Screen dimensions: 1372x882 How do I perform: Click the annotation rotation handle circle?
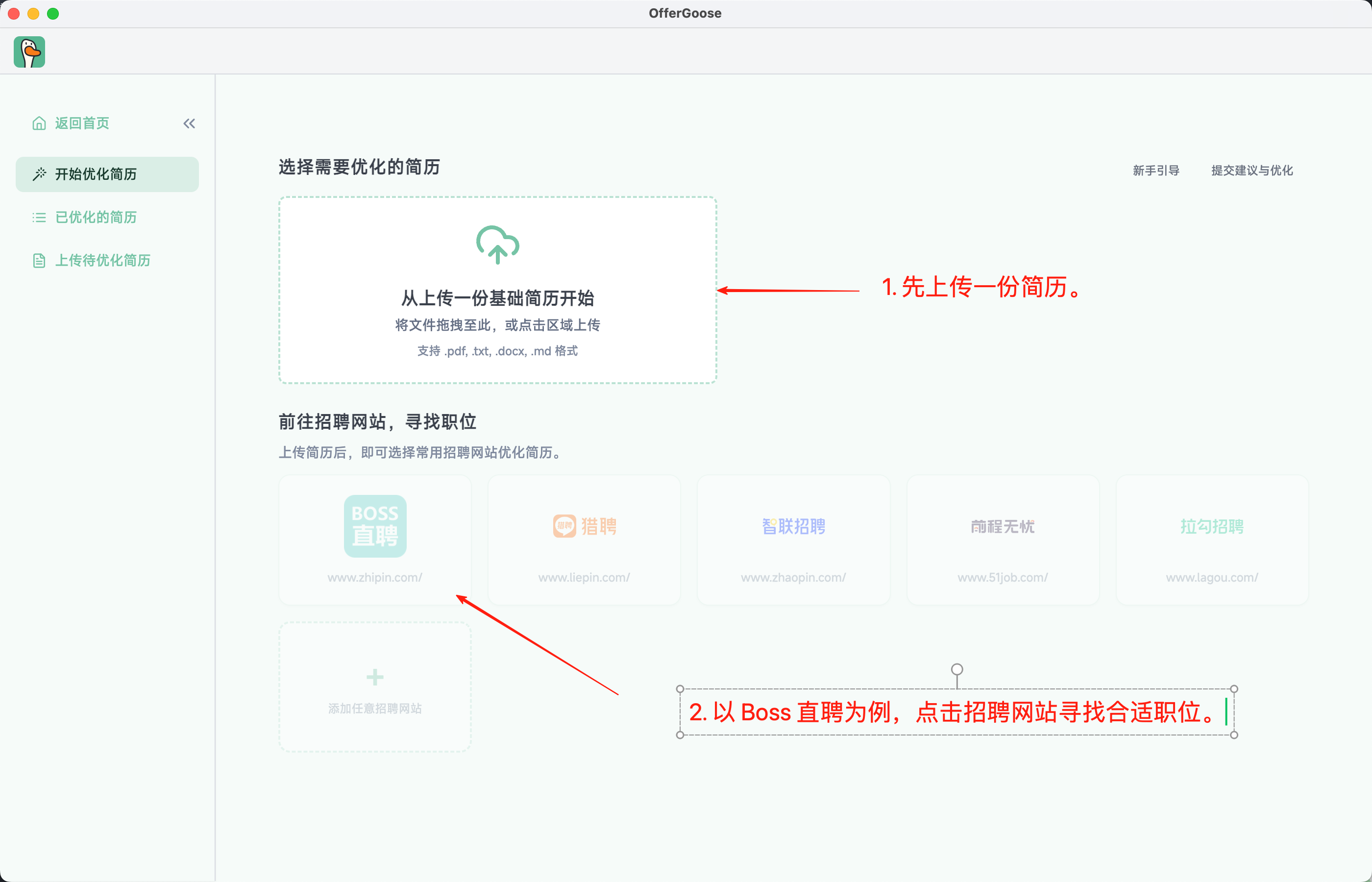tap(957, 669)
